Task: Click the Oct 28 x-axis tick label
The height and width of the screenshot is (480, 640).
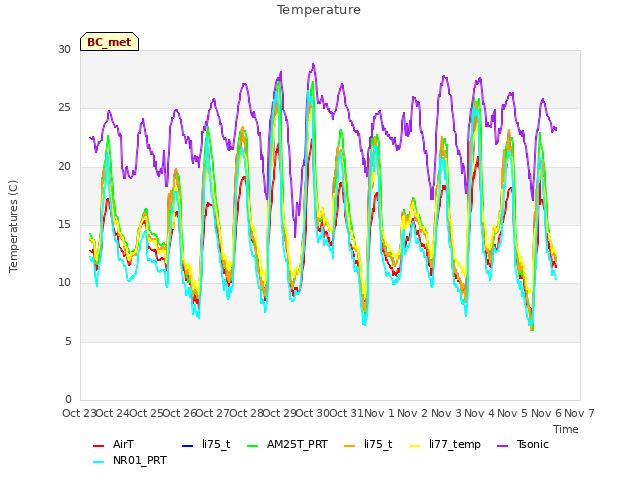Action: [247, 413]
